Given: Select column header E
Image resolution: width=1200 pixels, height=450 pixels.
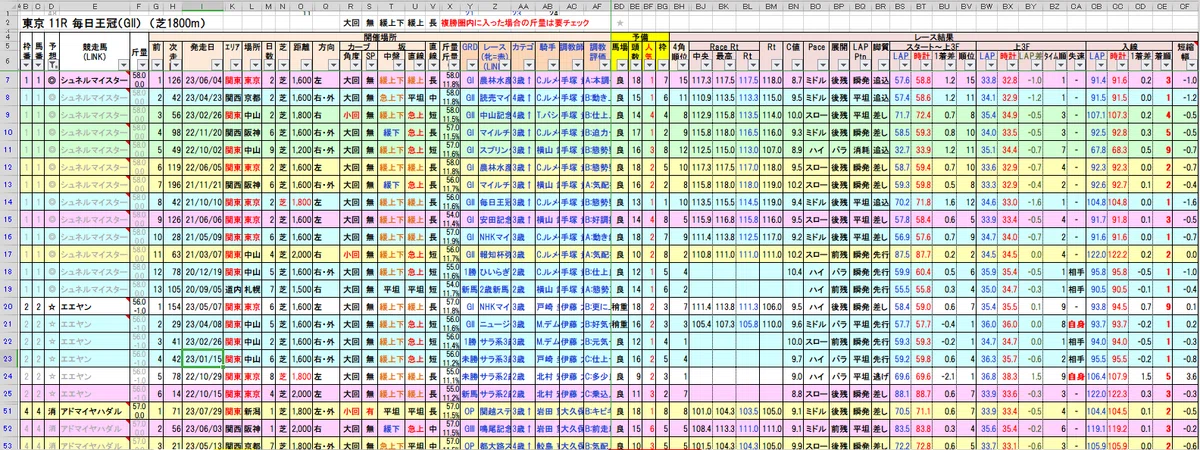Looking at the screenshot, I should tap(94, 5).
